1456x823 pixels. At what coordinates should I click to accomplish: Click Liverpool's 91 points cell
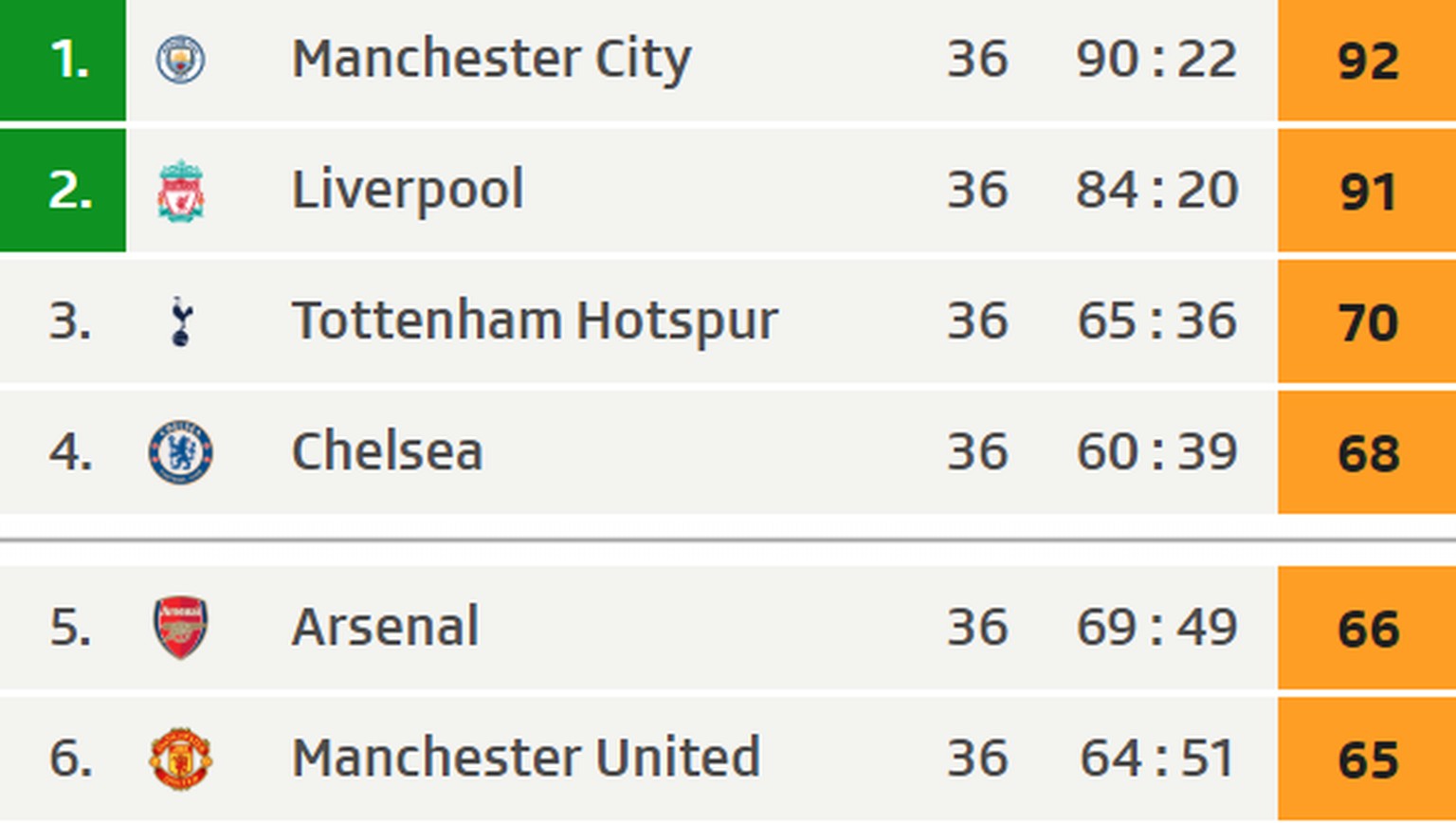[x=1367, y=192]
